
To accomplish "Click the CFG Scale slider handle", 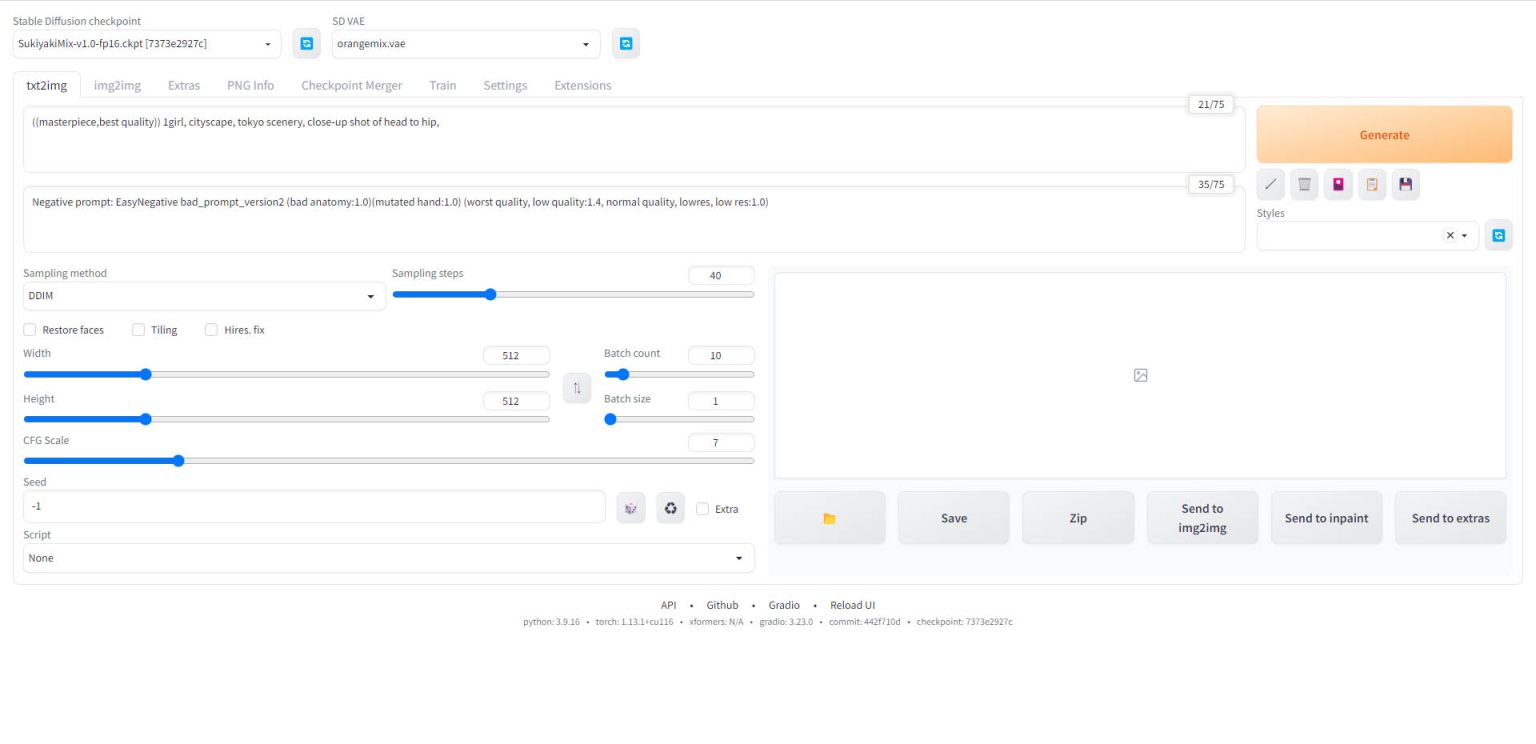I will 178,461.
